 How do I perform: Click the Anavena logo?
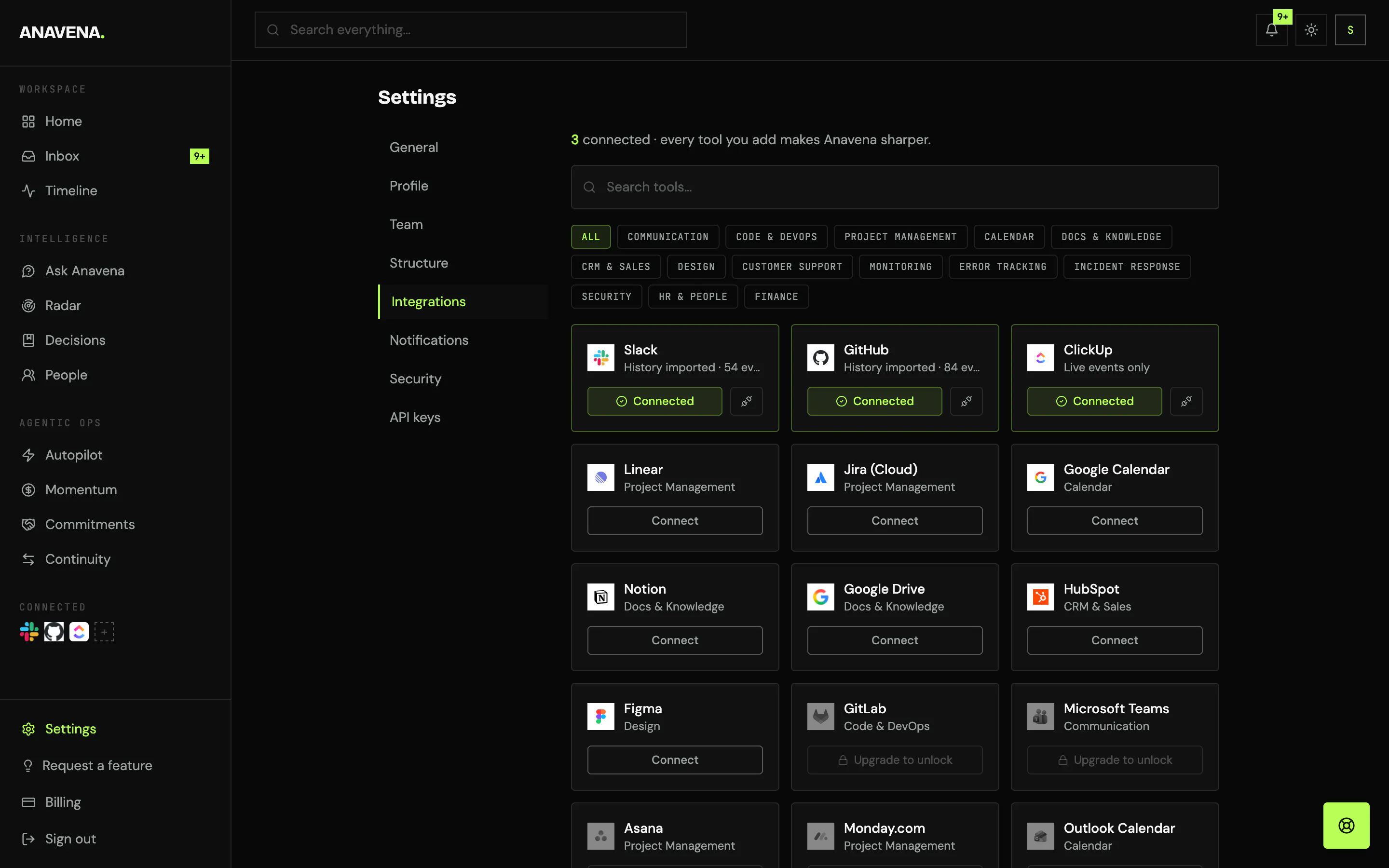point(62,32)
